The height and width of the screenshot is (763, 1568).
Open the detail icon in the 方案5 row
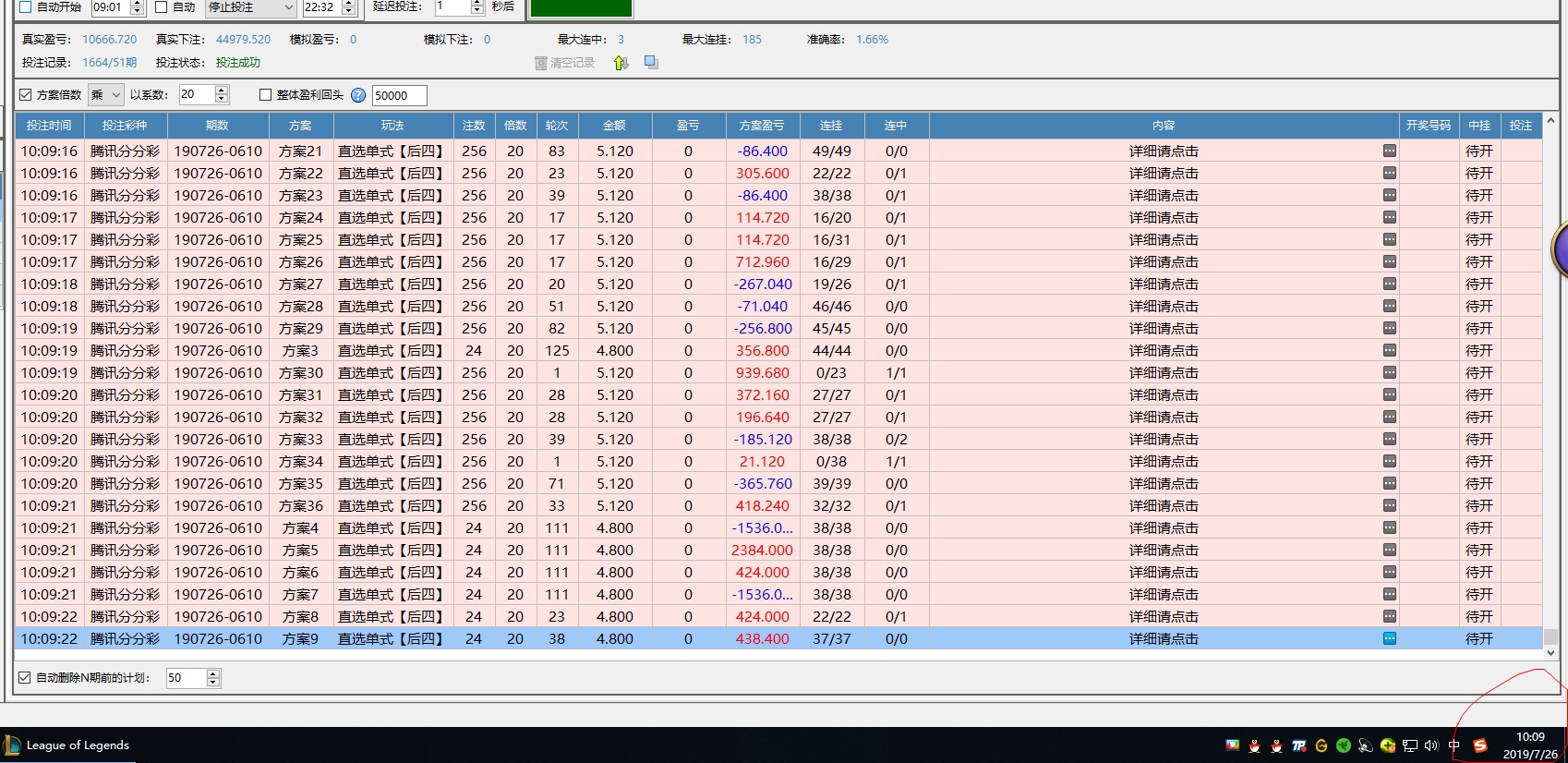tap(1389, 550)
